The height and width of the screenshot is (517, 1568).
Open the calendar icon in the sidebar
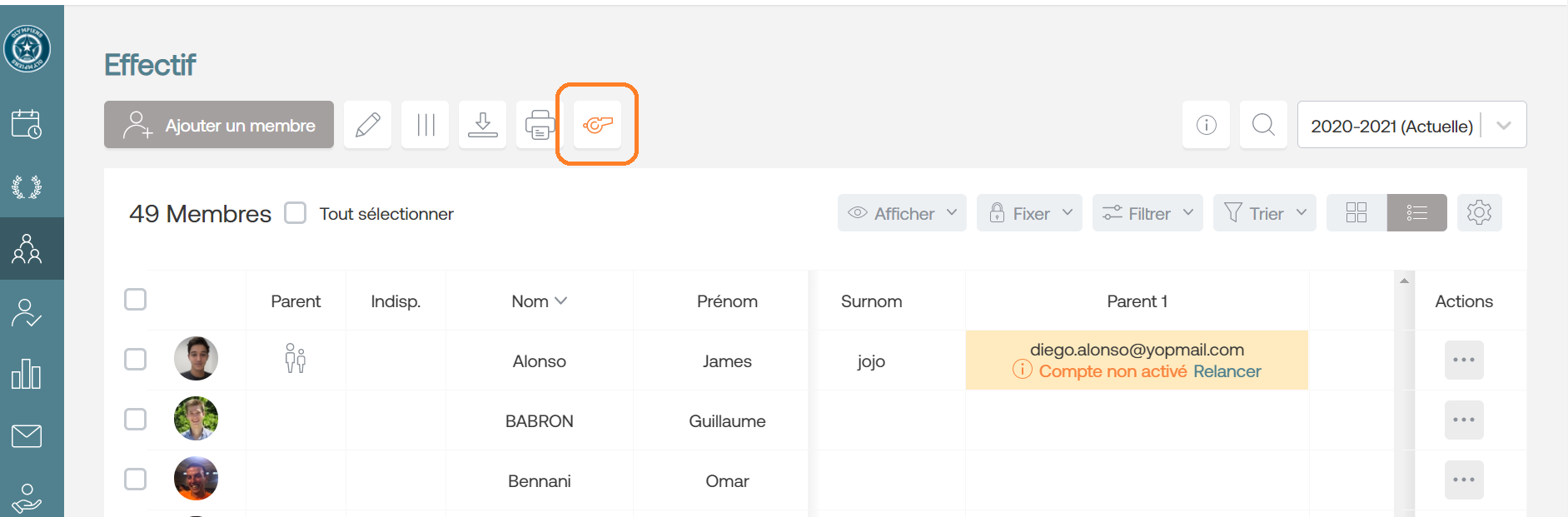point(27,124)
